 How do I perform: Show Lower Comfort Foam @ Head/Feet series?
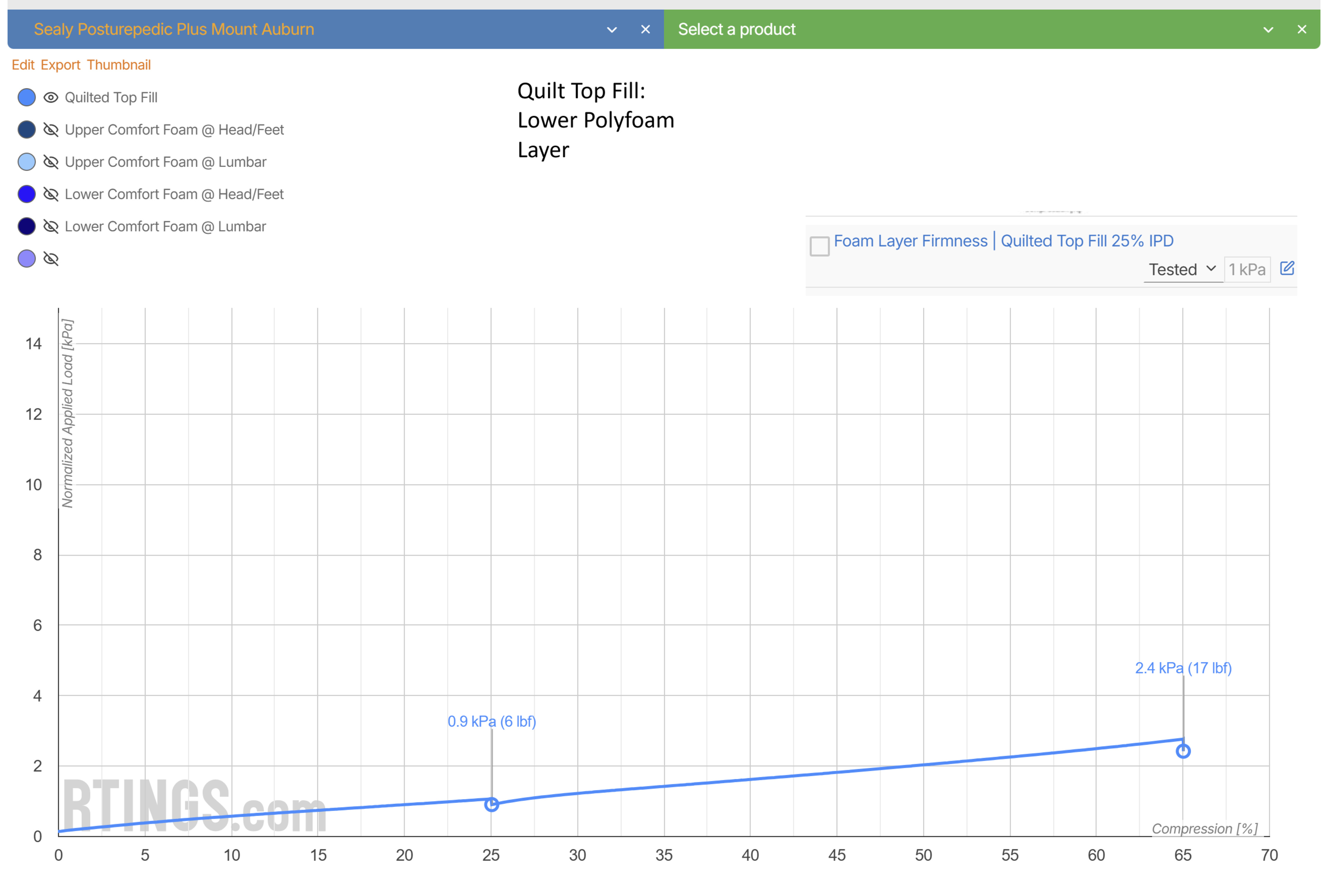coord(51,194)
